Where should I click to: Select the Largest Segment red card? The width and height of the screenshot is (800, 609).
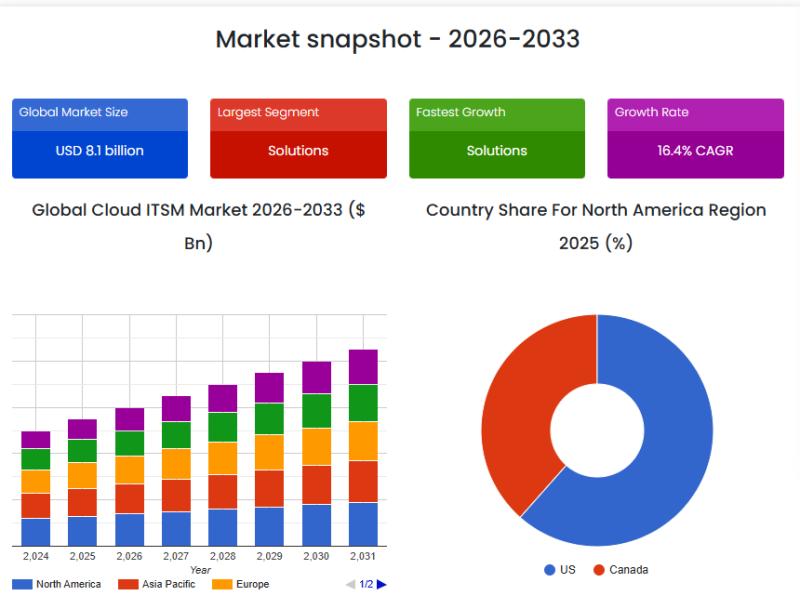298,138
